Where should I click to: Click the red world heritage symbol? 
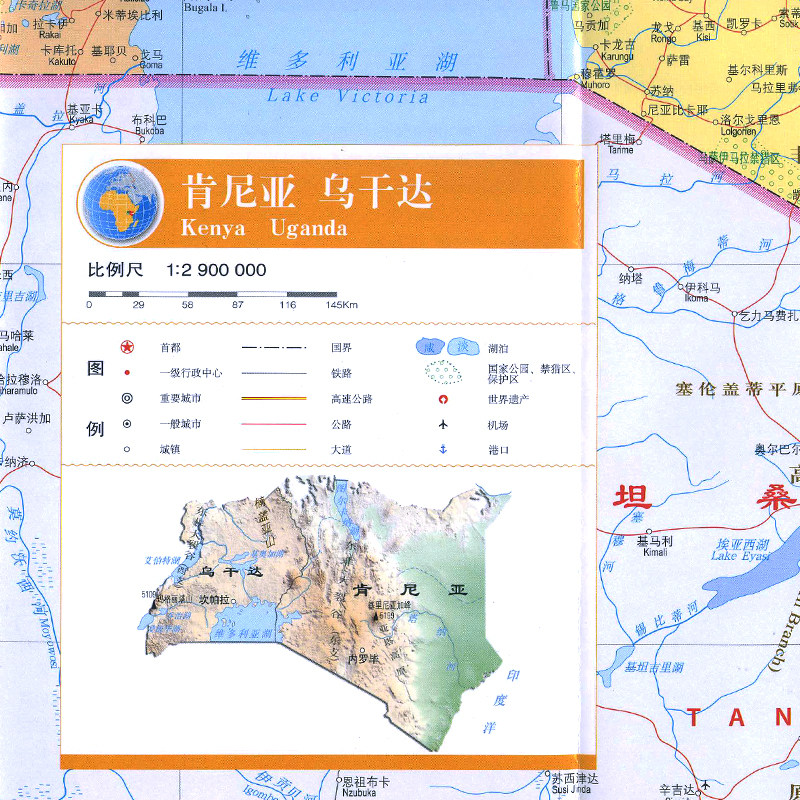click(x=443, y=399)
